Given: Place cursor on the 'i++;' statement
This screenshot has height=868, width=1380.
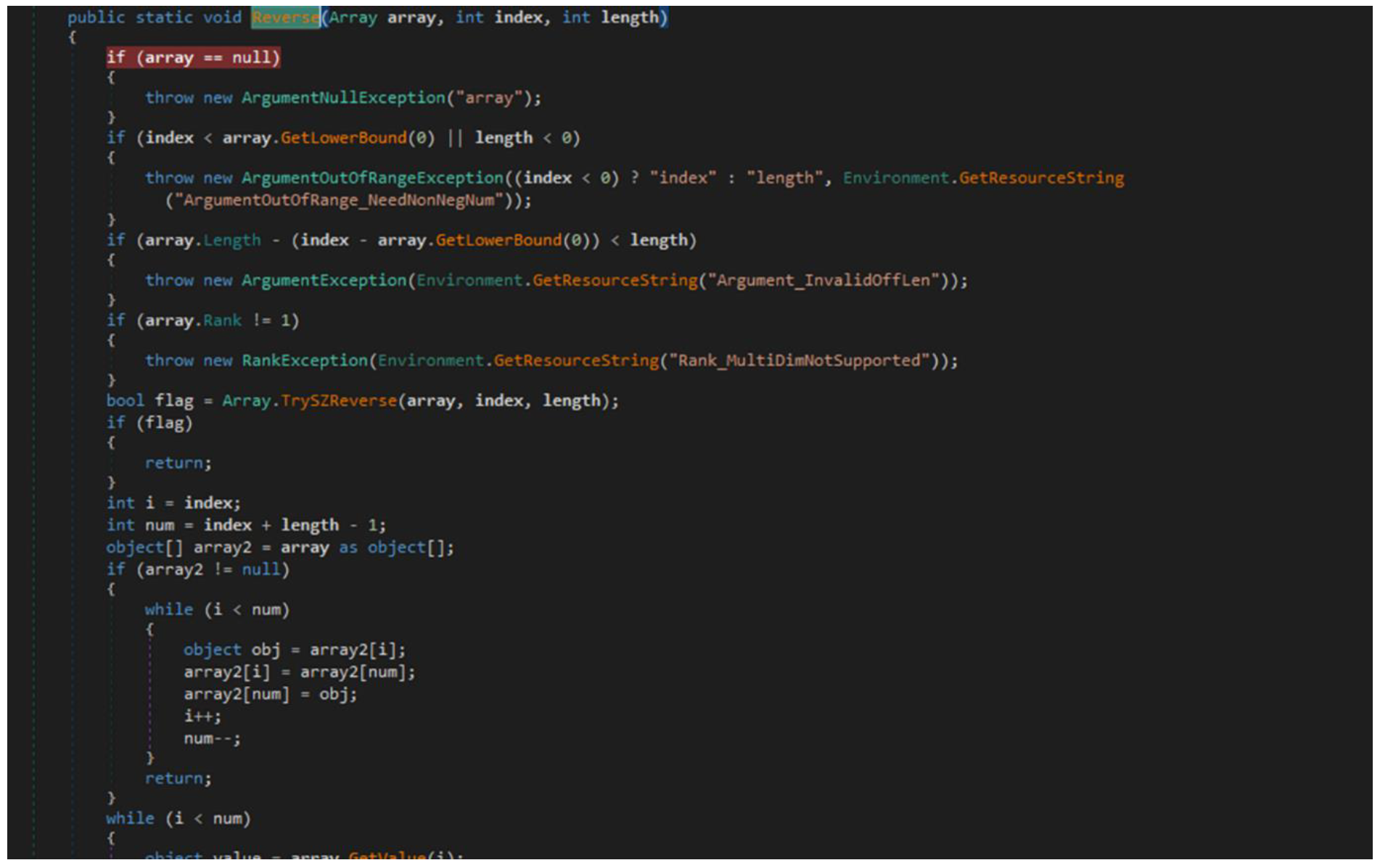Looking at the screenshot, I should (x=202, y=716).
